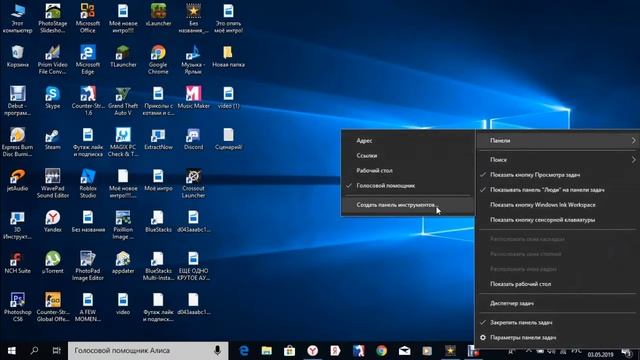Image resolution: width=640 pixels, height=360 pixels.
Task: Toggle Показывать панель Люди на панели задач
Action: 557,190
